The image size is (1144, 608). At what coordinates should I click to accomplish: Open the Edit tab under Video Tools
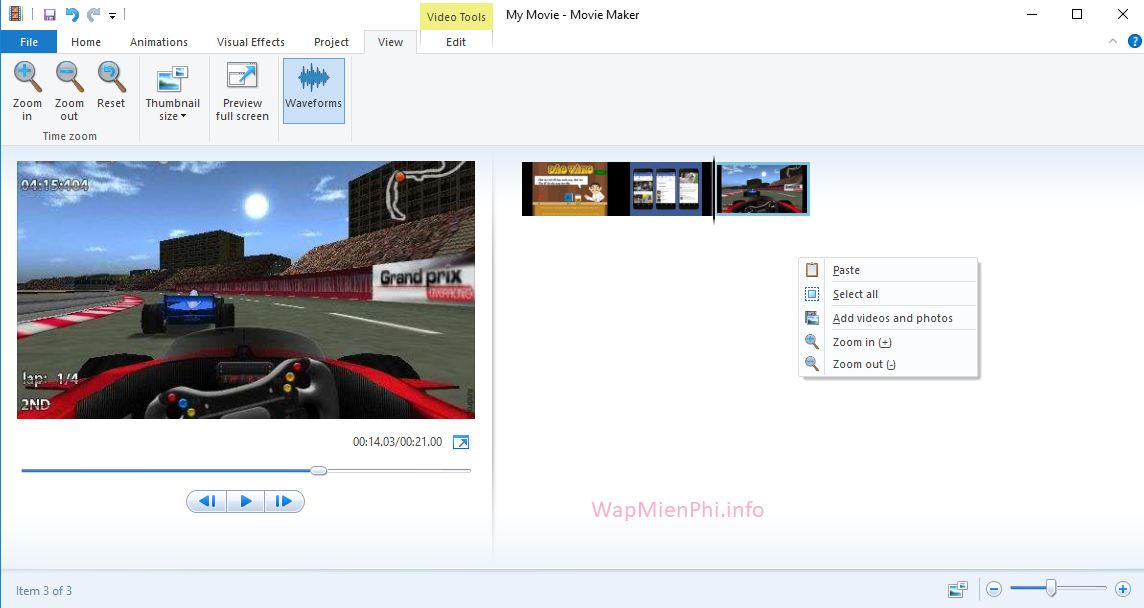pos(456,42)
